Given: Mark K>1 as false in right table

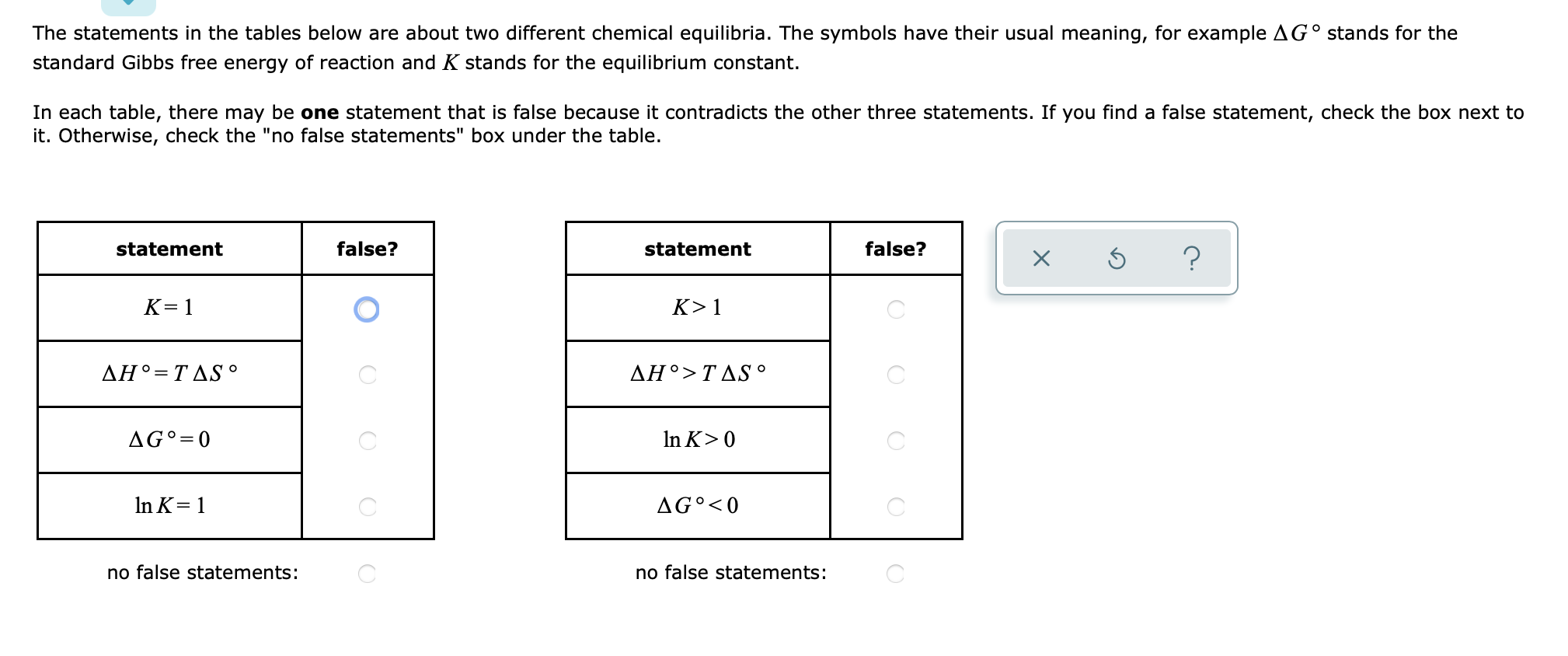Looking at the screenshot, I should point(895,309).
